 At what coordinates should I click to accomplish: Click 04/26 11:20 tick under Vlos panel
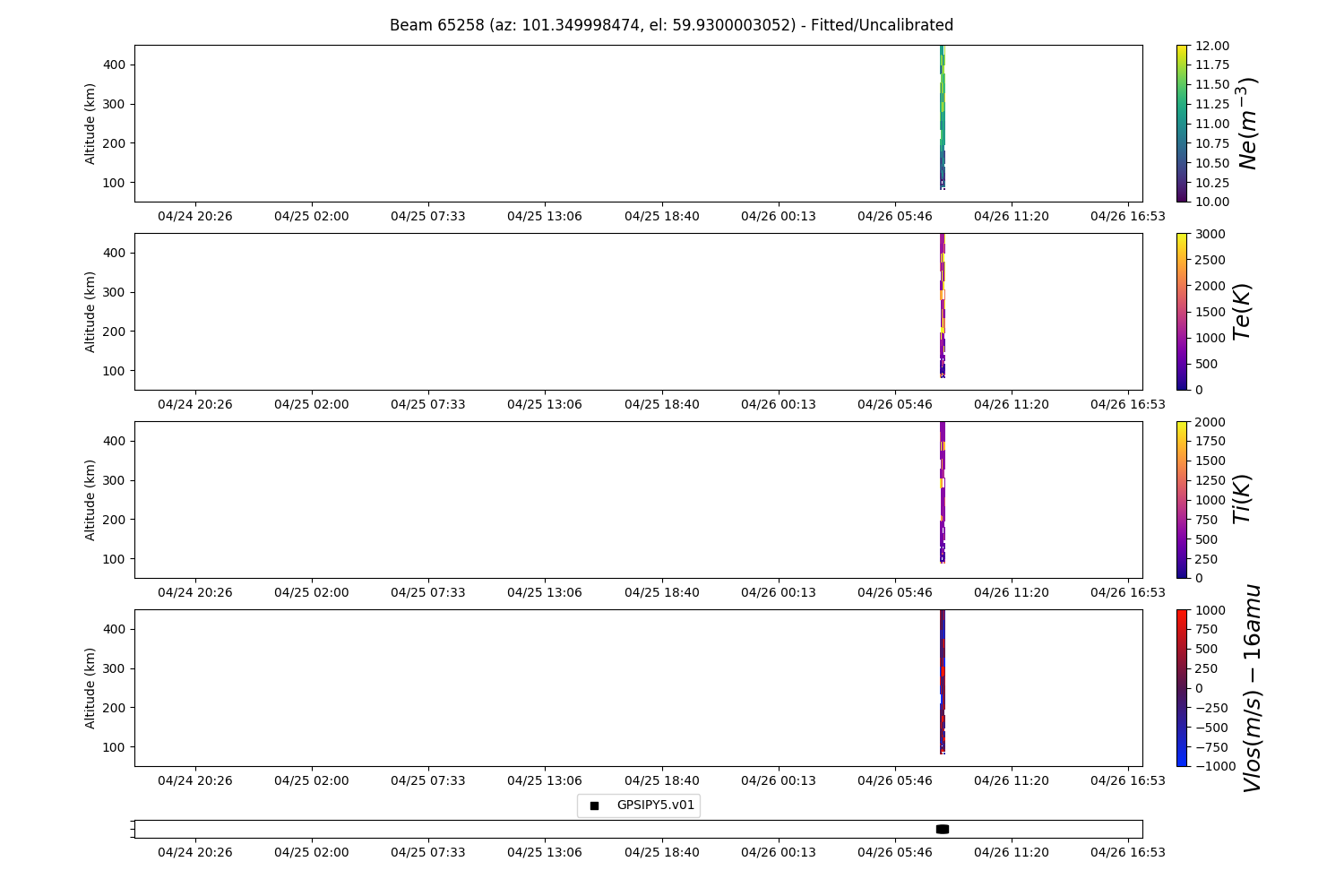coord(1012,780)
